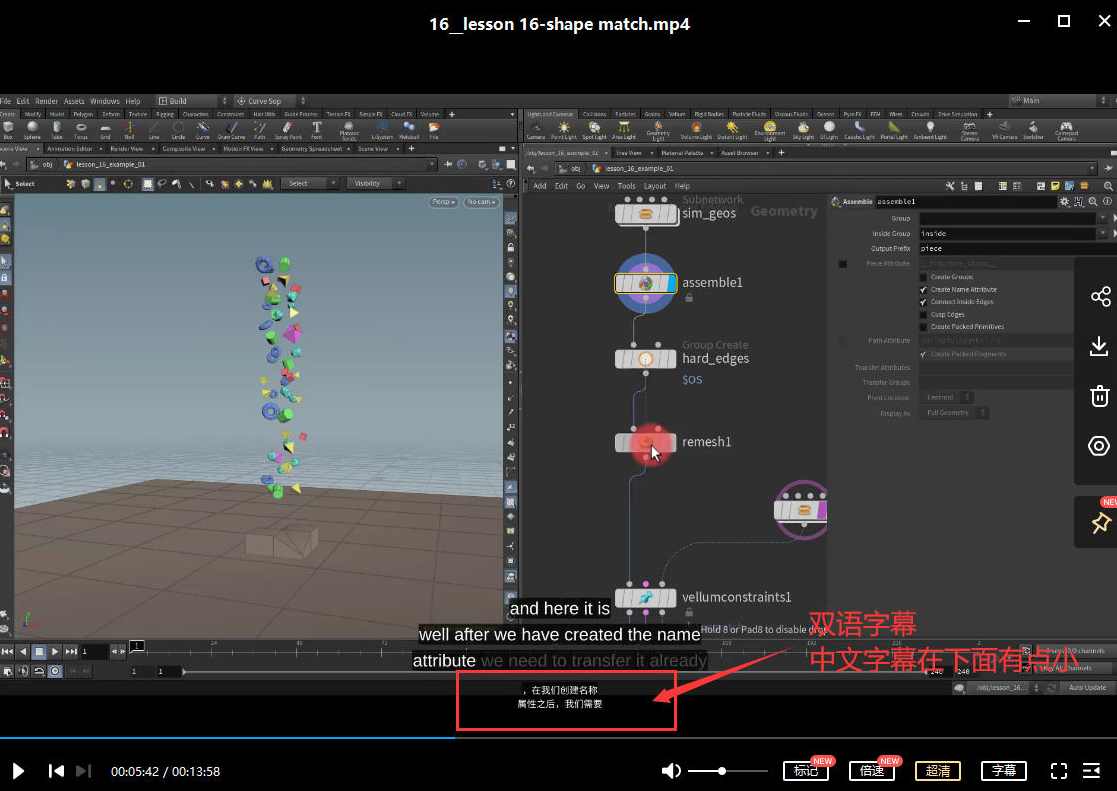Viewport: 1117px width, 791px height.
Task: Click the 字幕 subtitles button in the player
Action: (x=1004, y=770)
